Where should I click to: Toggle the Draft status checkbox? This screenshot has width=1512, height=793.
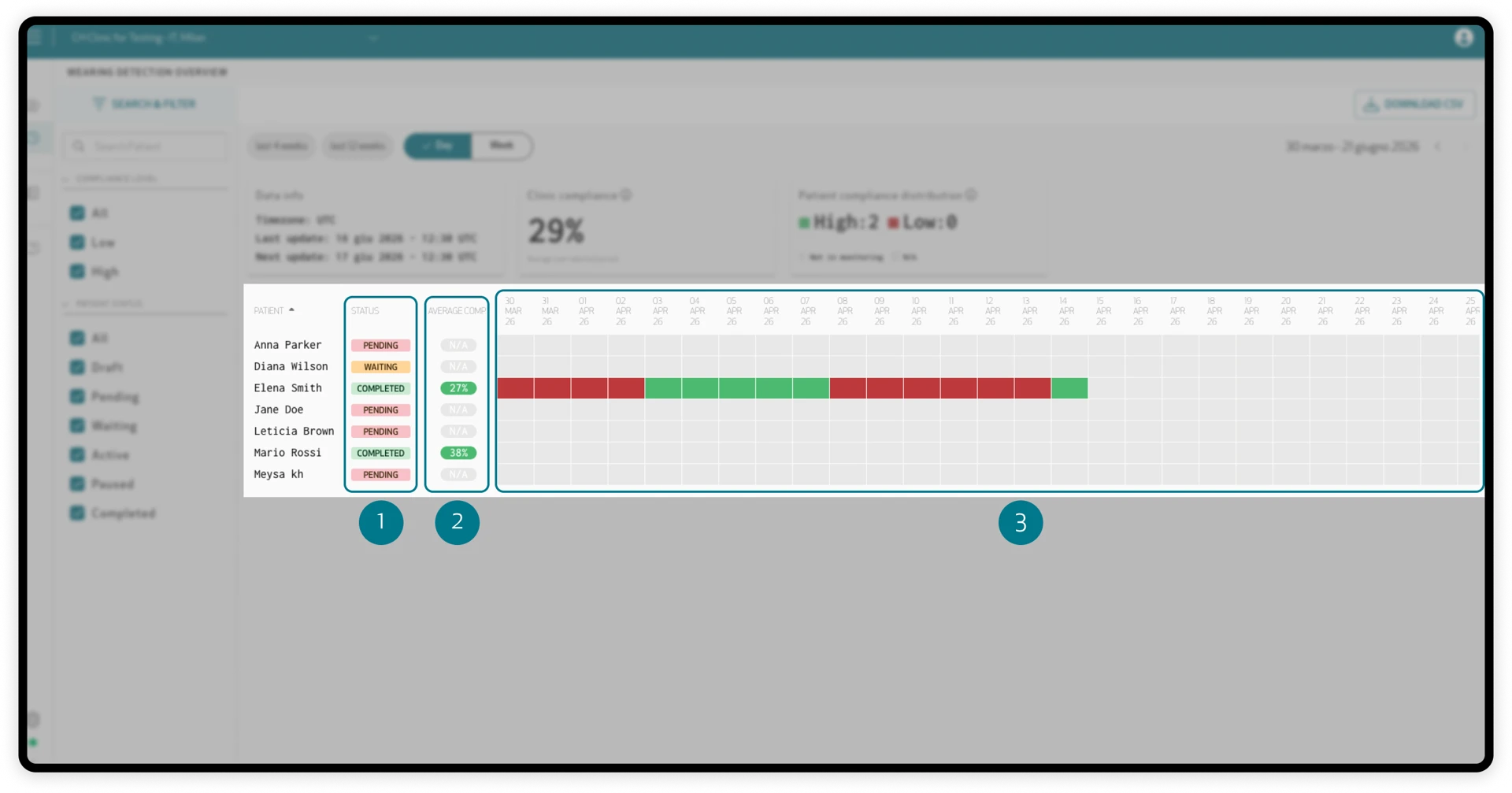pos(77,367)
